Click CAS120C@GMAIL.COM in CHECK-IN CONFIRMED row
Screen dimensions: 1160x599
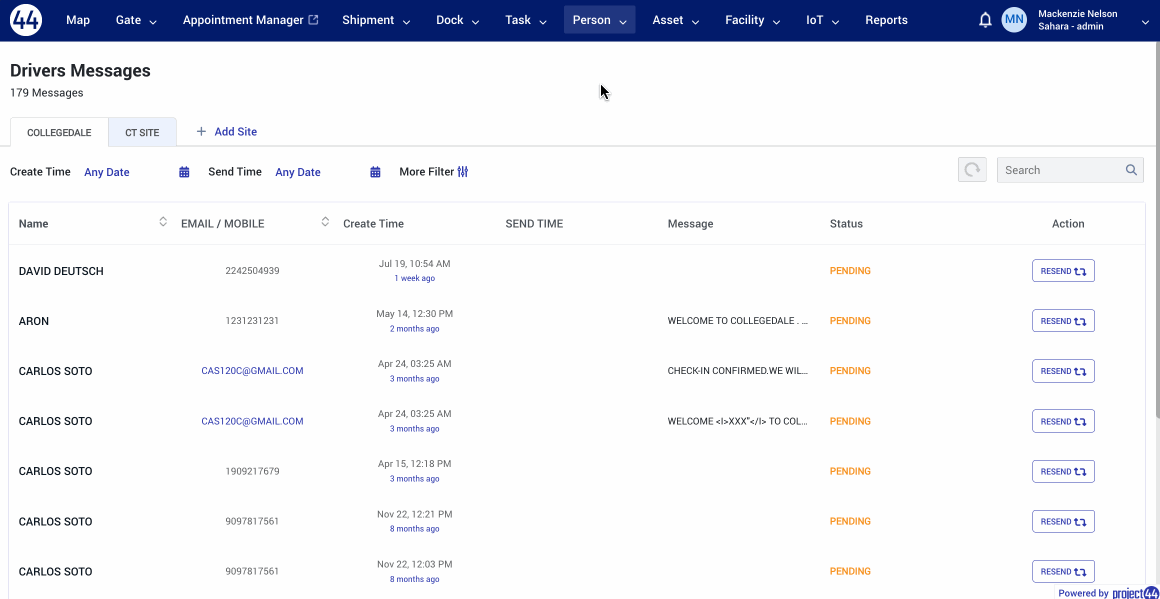point(252,371)
